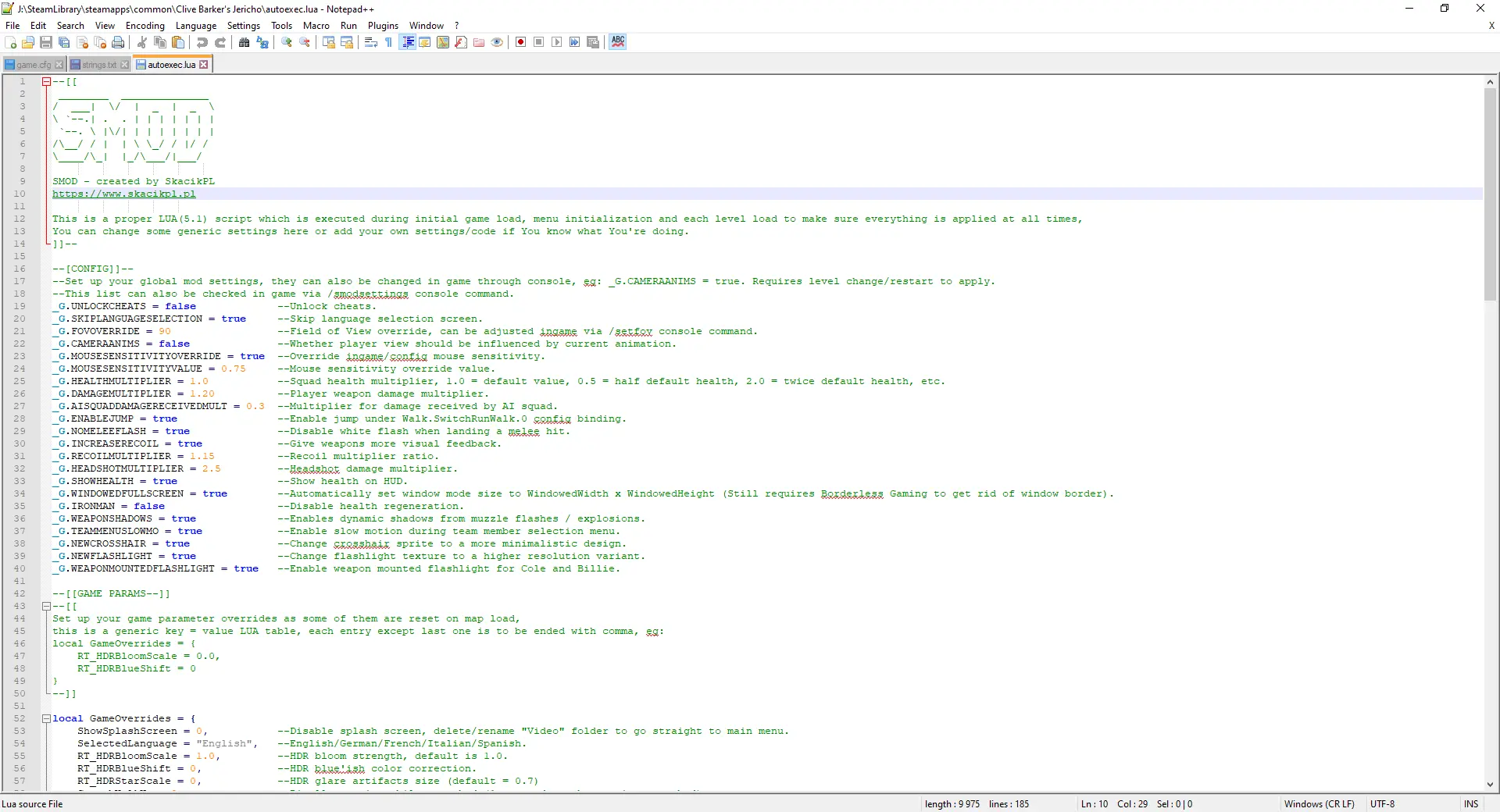Image resolution: width=1500 pixels, height=812 pixels.
Task: Click Windows (CR LF) in status bar
Action: point(1319,803)
